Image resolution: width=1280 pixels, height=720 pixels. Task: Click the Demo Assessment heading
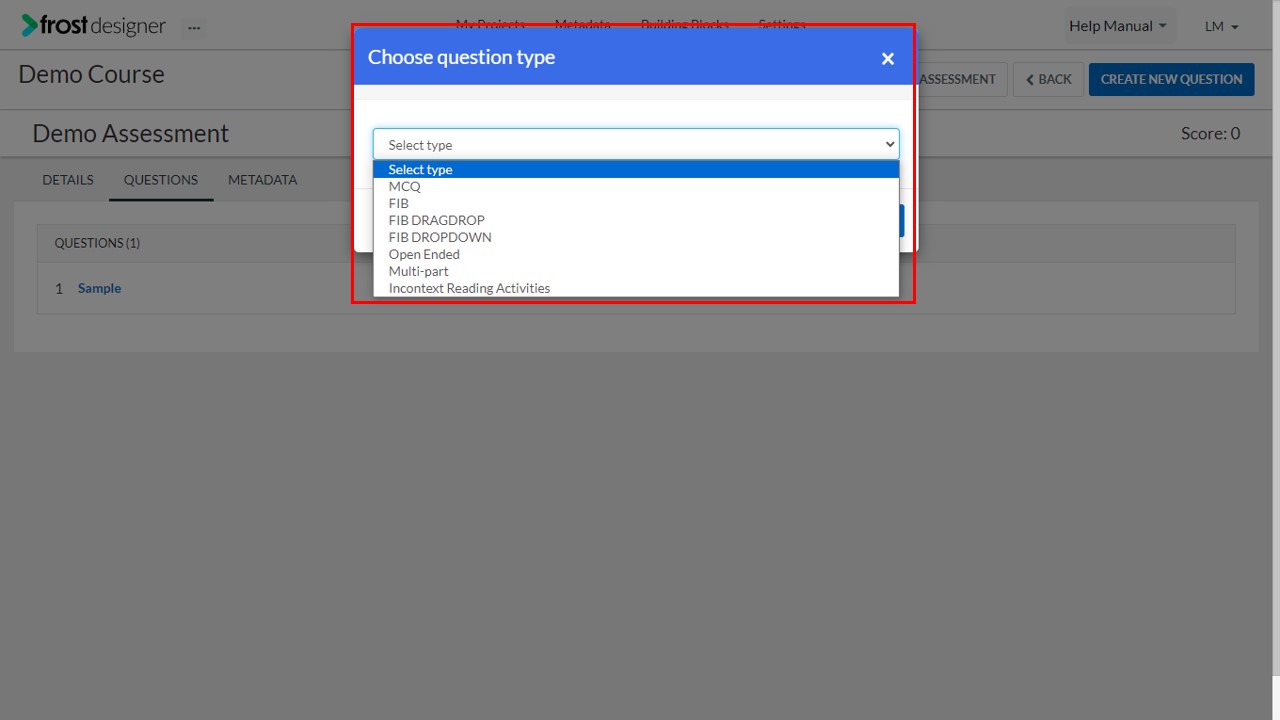coord(131,133)
